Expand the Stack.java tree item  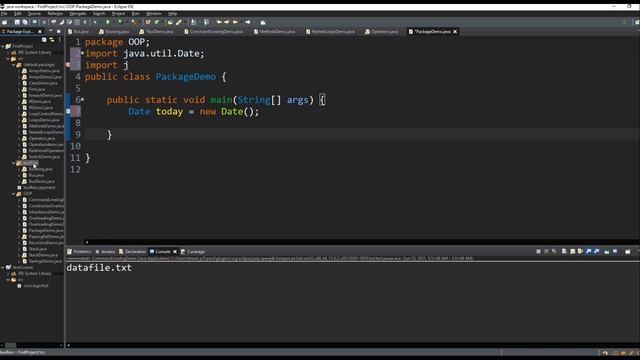pos(19,249)
